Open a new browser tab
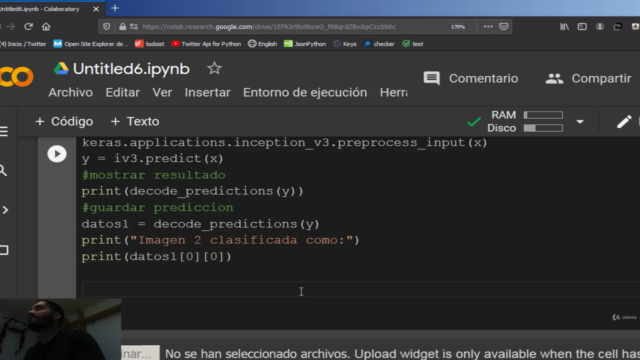640x360 pixels. click(115, 8)
